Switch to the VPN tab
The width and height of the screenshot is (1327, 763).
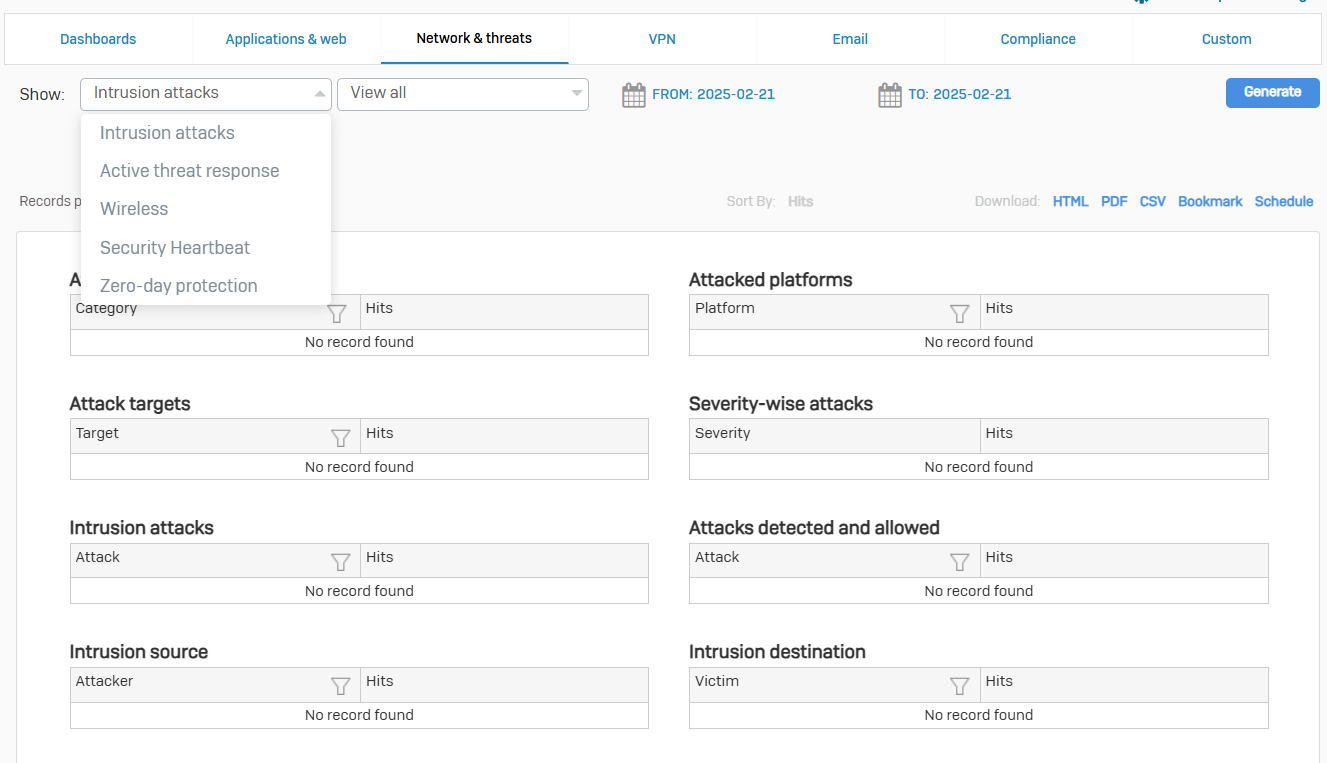662,39
